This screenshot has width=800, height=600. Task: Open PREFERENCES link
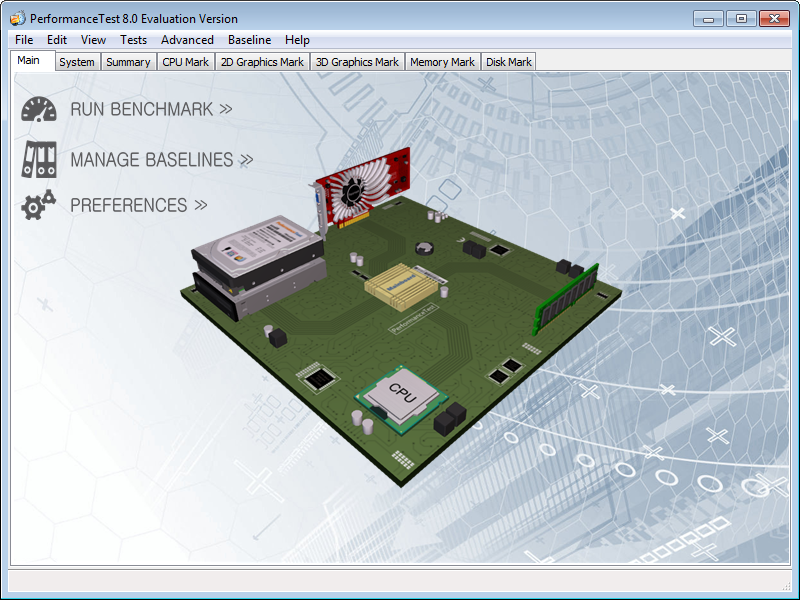tap(139, 205)
